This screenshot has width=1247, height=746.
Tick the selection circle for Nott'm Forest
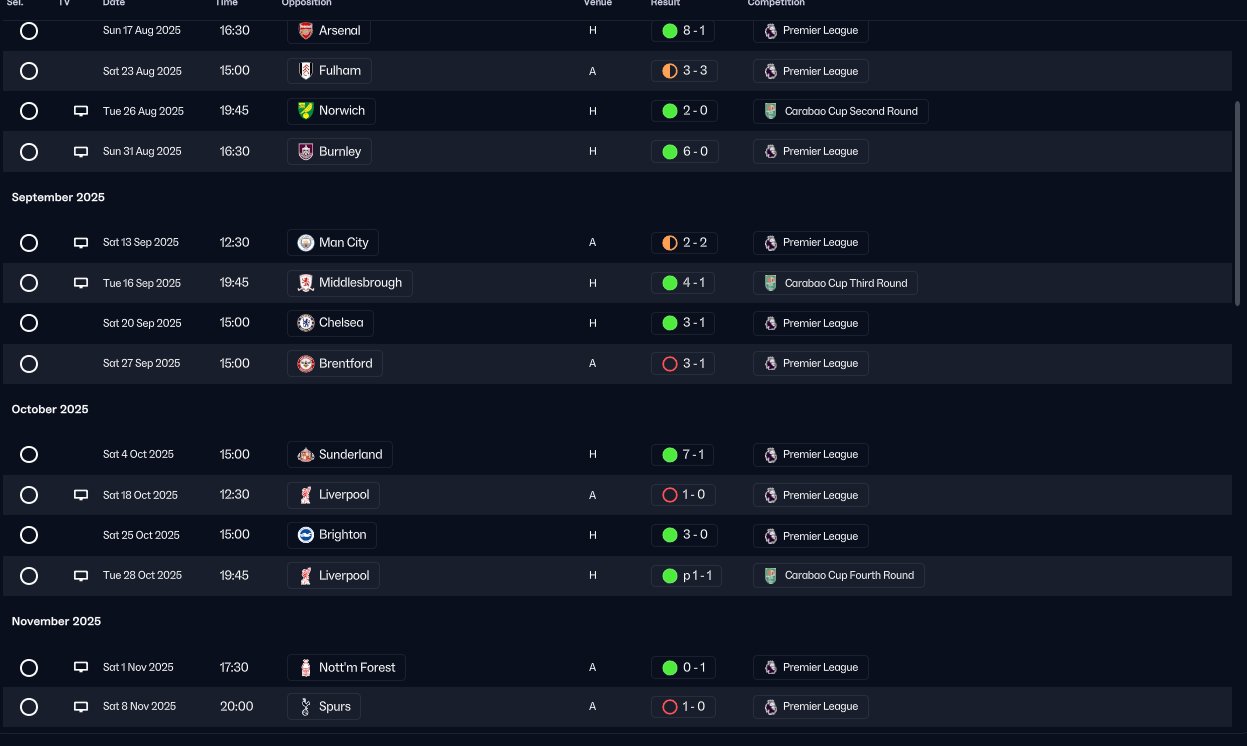29,668
